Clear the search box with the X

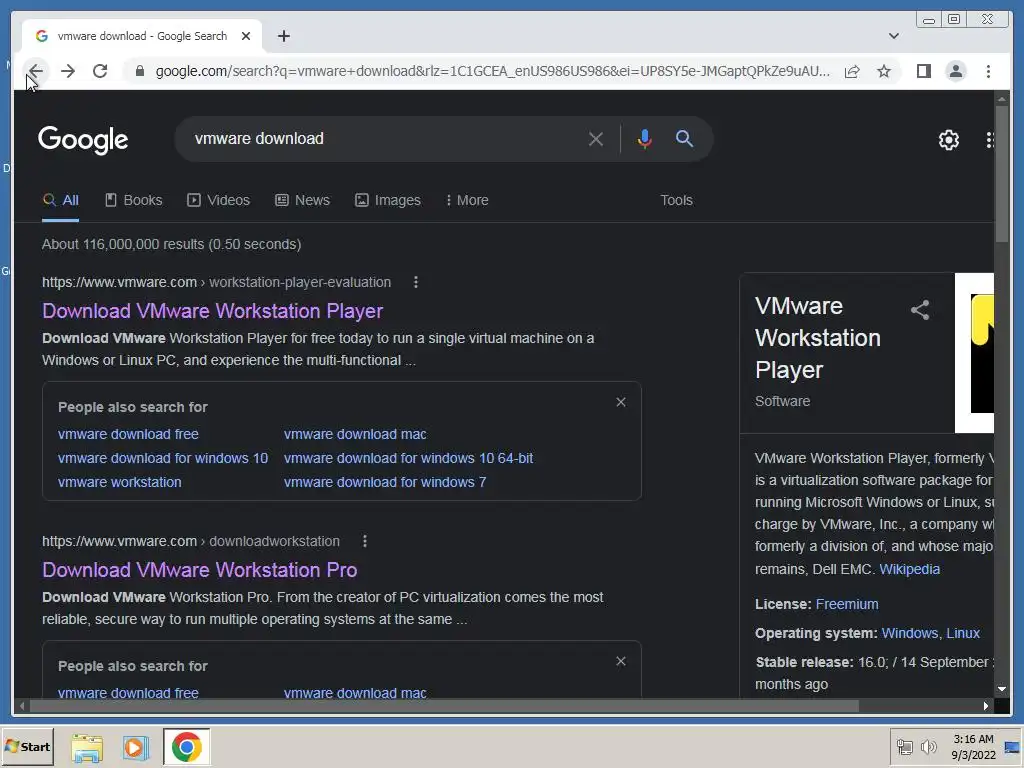(596, 139)
